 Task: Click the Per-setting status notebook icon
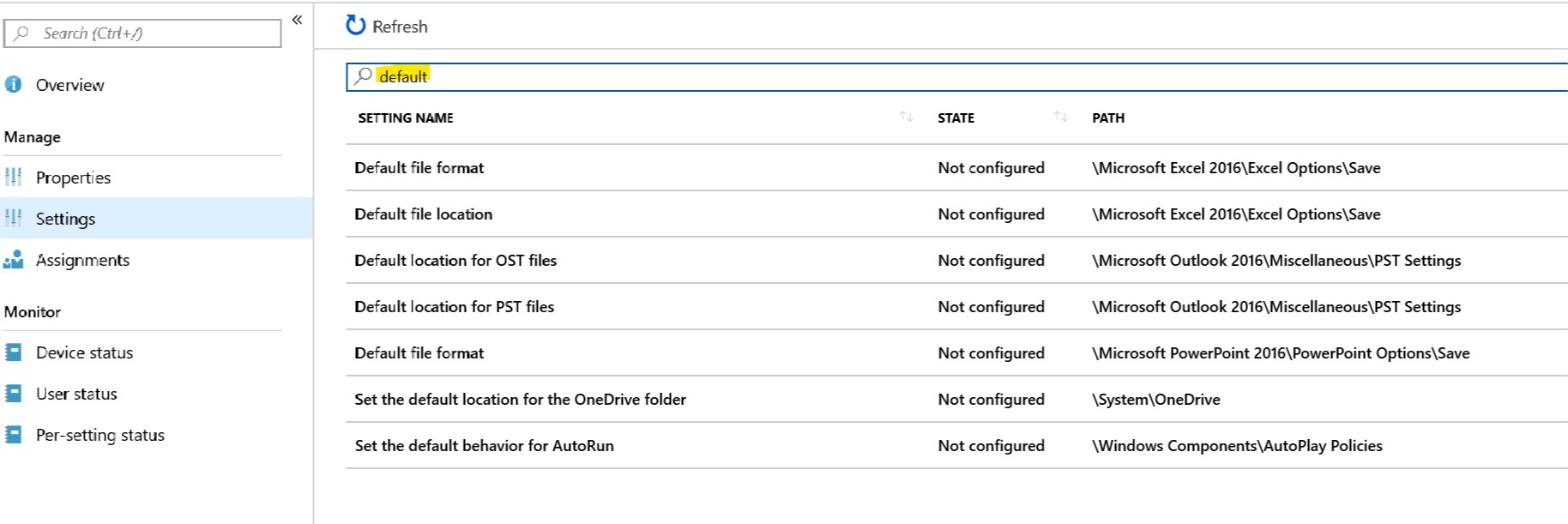pos(13,435)
